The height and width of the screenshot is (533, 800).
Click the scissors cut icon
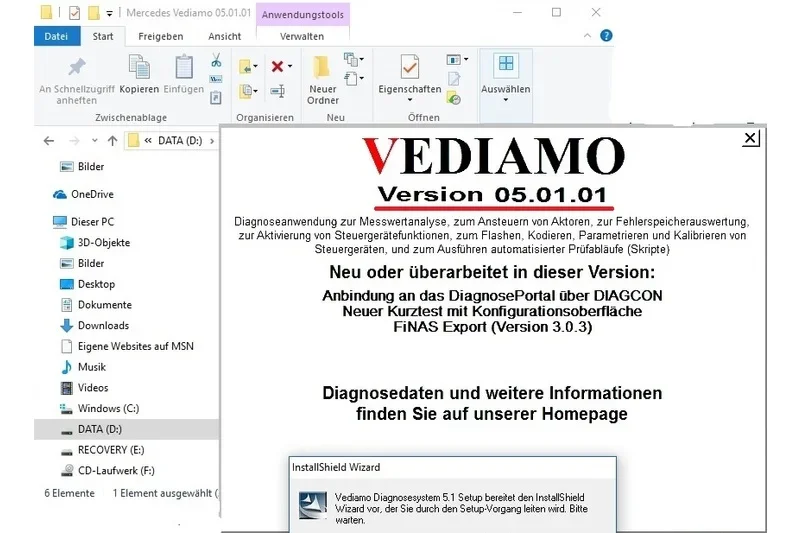click(x=216, y=61)
